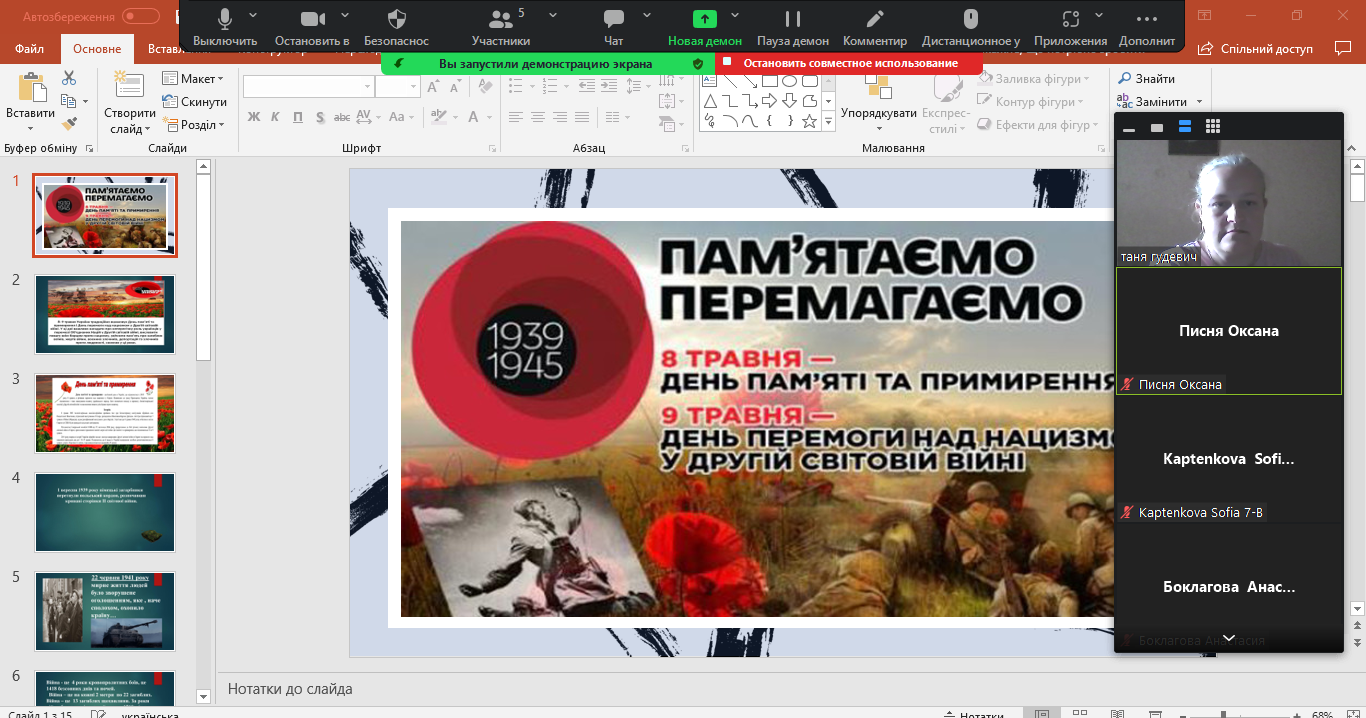
Task: Select Kaptenkova Sofia participant tile
Action: (1228, 459)
